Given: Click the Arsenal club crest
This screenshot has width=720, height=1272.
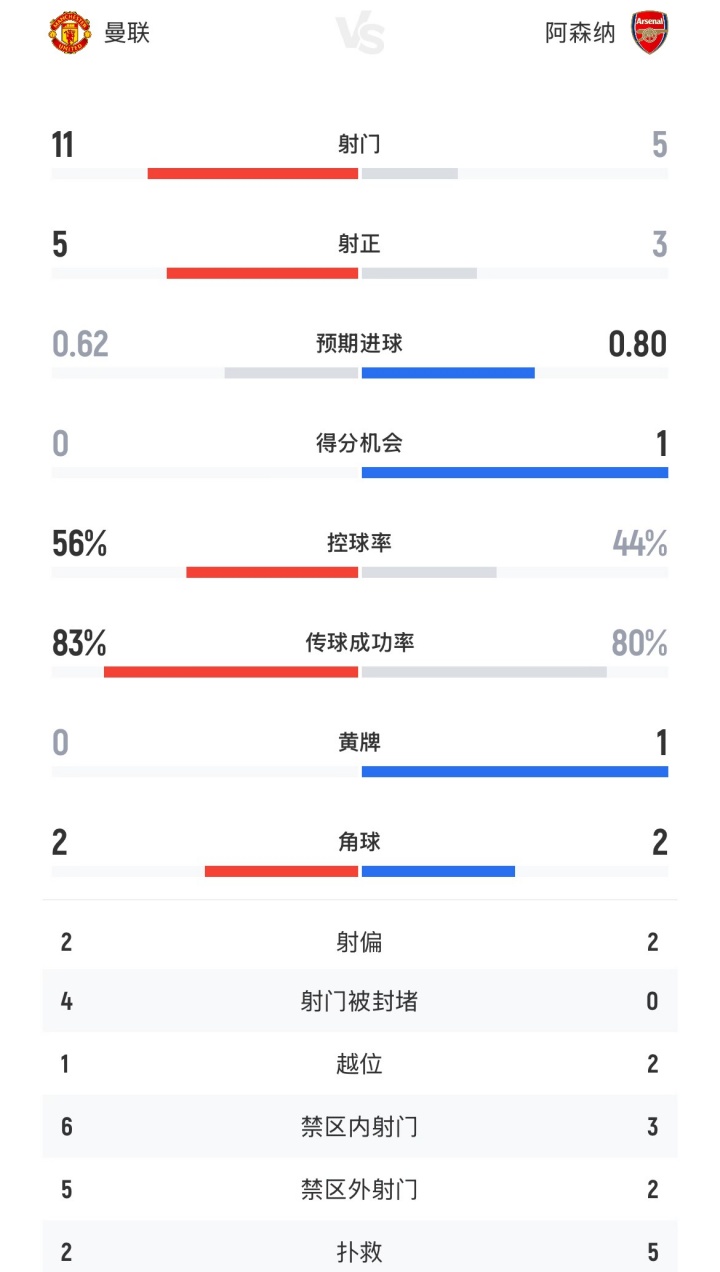Looking at the screenshot, I should point(650,31).
